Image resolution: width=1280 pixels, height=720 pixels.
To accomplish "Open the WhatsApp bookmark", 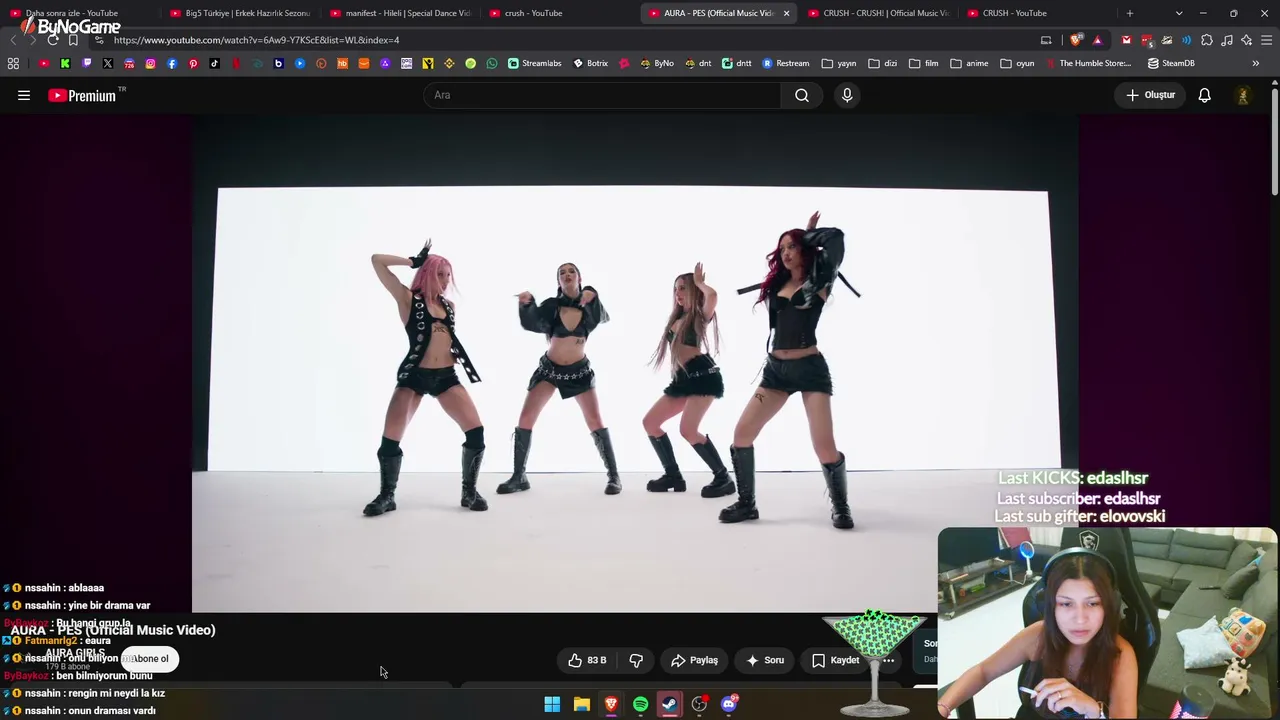I will [x=492, y=63].
